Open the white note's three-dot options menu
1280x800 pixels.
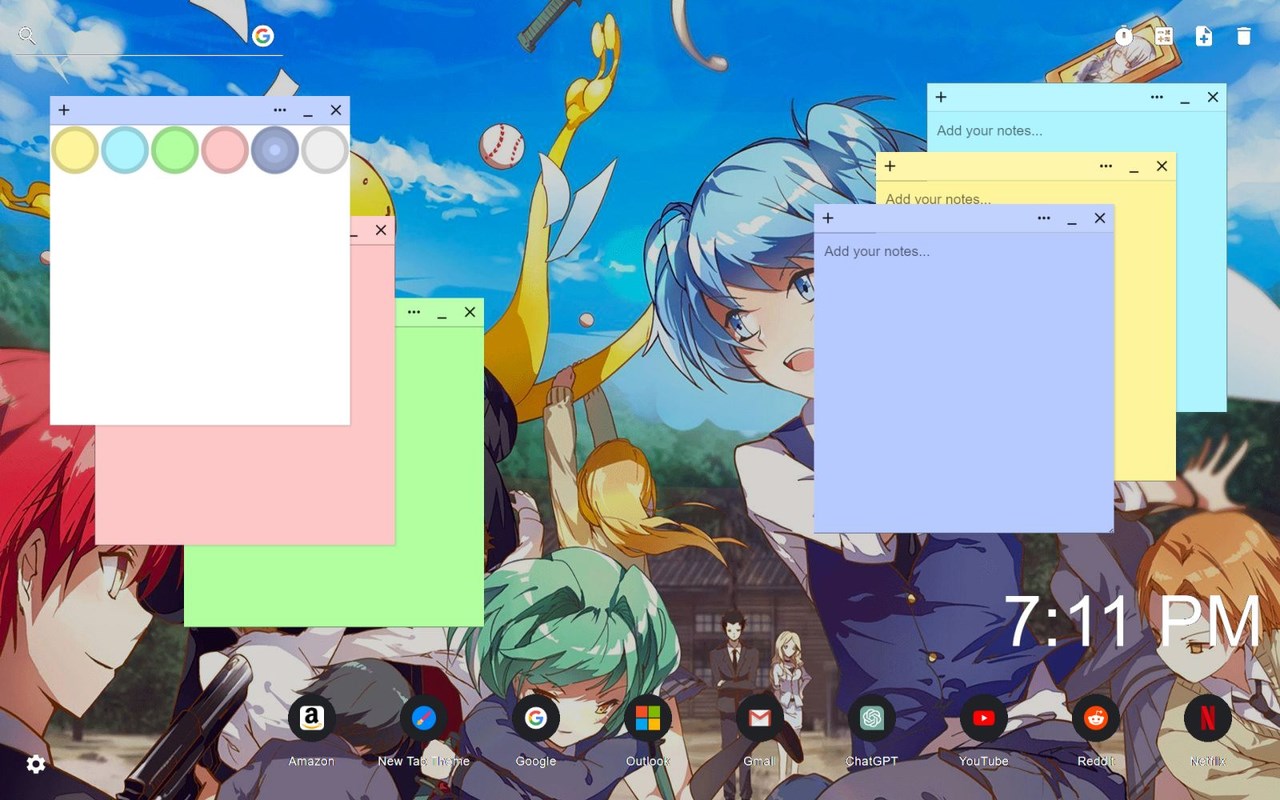tap(280, 110)
